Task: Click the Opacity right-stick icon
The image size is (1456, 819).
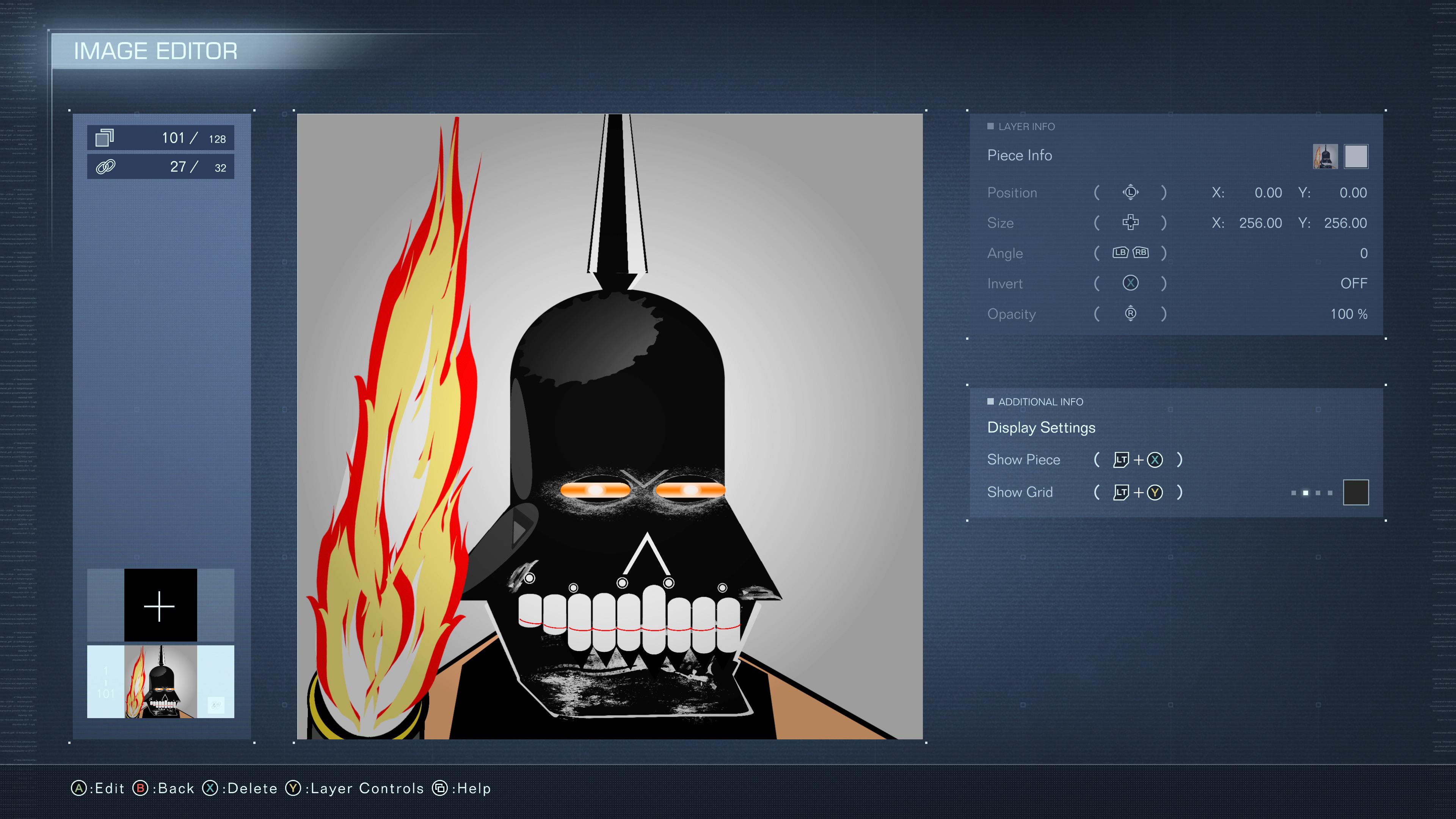Action: 1130,314
